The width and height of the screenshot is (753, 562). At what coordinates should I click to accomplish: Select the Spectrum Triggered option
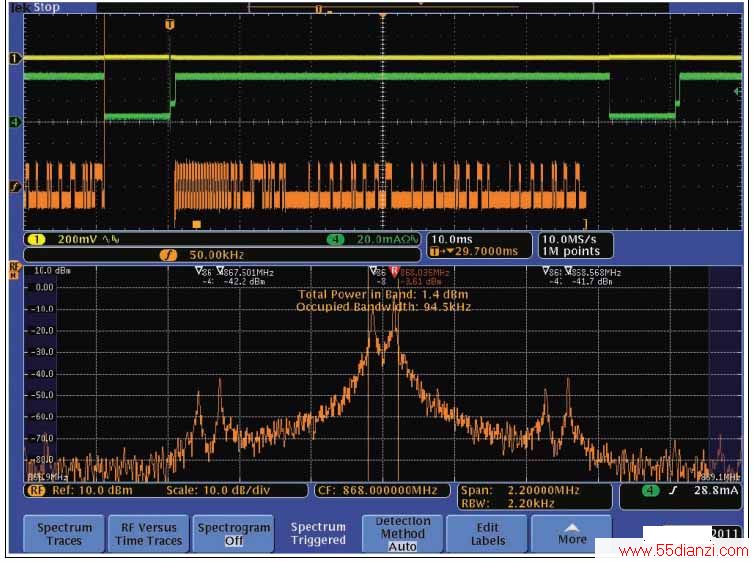coord(318,533)
